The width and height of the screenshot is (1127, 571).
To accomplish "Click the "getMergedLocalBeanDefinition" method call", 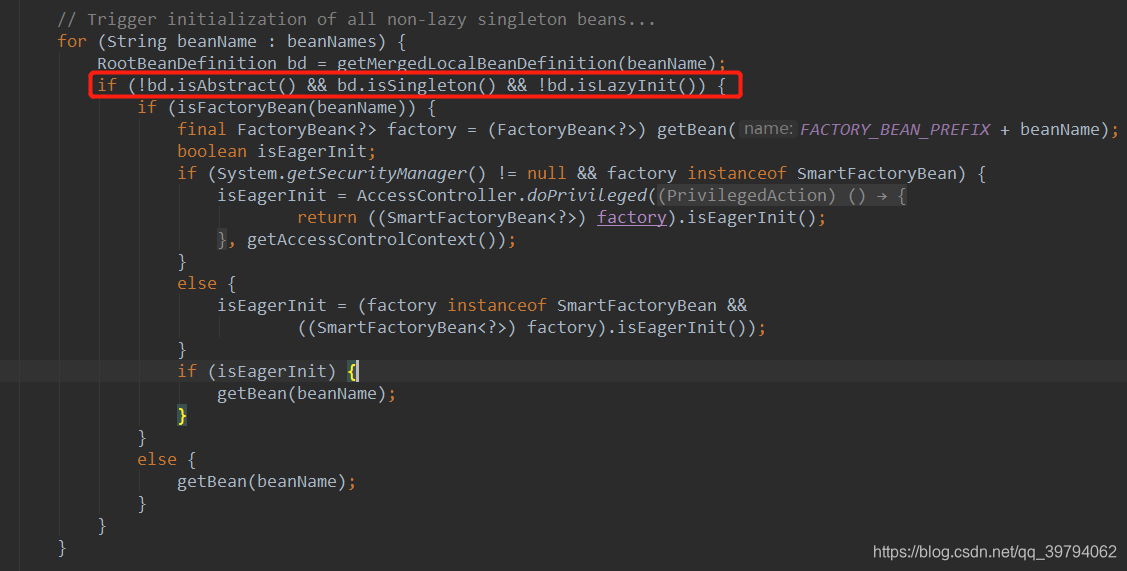I will [x=477, y=63].
